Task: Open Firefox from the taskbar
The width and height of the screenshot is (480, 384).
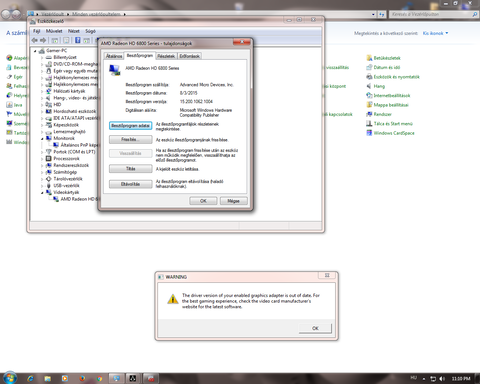Action: [82, 378]
